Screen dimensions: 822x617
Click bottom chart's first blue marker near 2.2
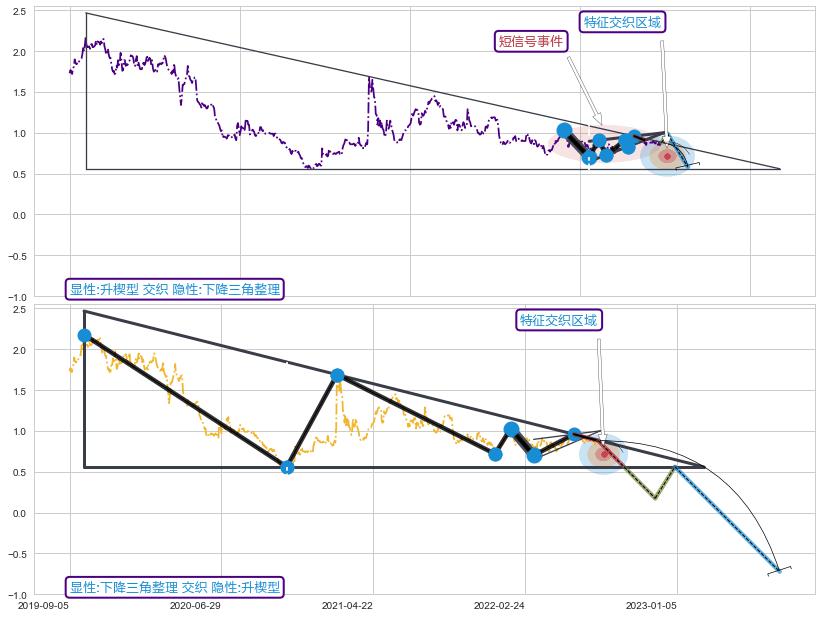[x=85, y=336]
